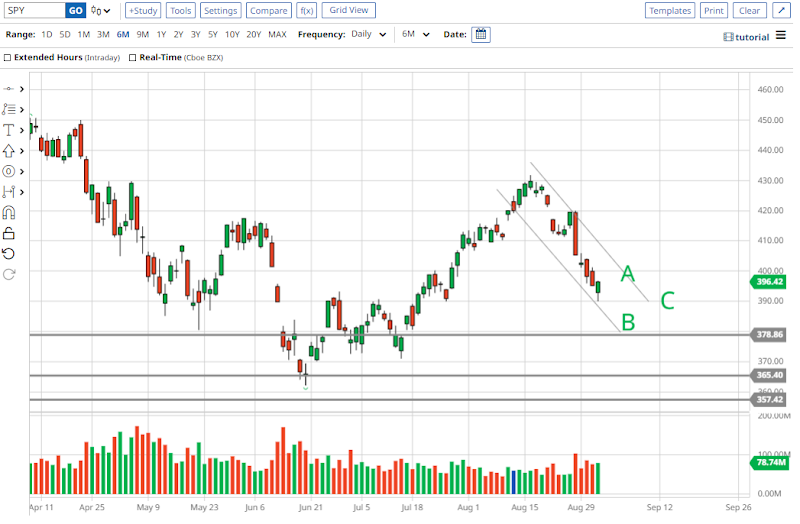Viewport: 800px width, 524px height.
Task: Click the 378.86 price level marker
Action: (769, 335)
